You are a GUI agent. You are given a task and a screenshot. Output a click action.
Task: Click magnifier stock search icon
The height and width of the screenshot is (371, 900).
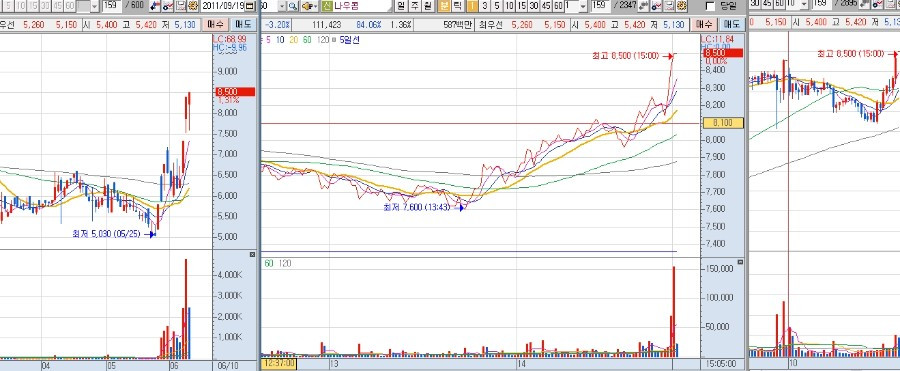(293, 6)
